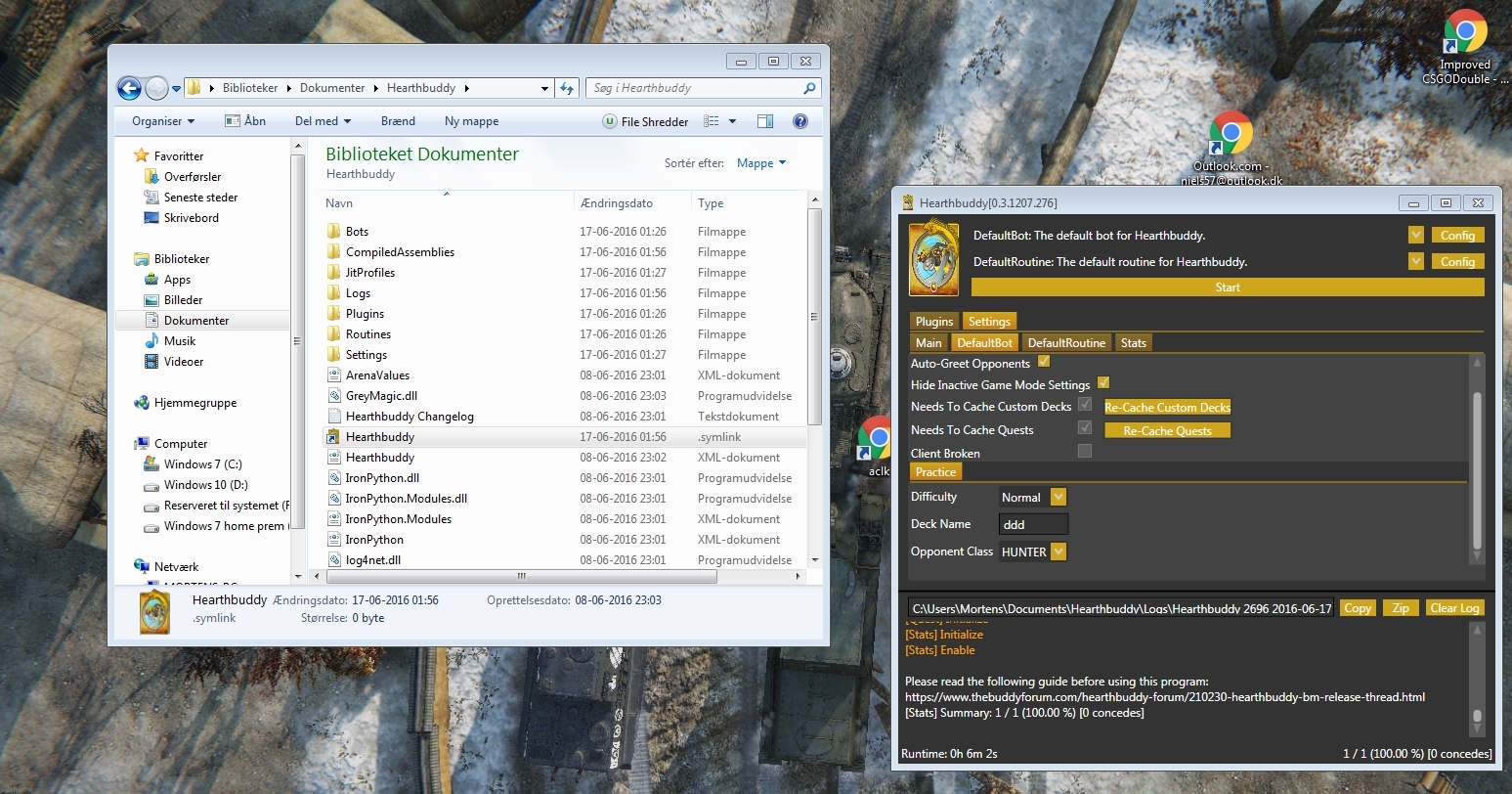
Task: Click the Apps library icon
Action: [151, 280]
